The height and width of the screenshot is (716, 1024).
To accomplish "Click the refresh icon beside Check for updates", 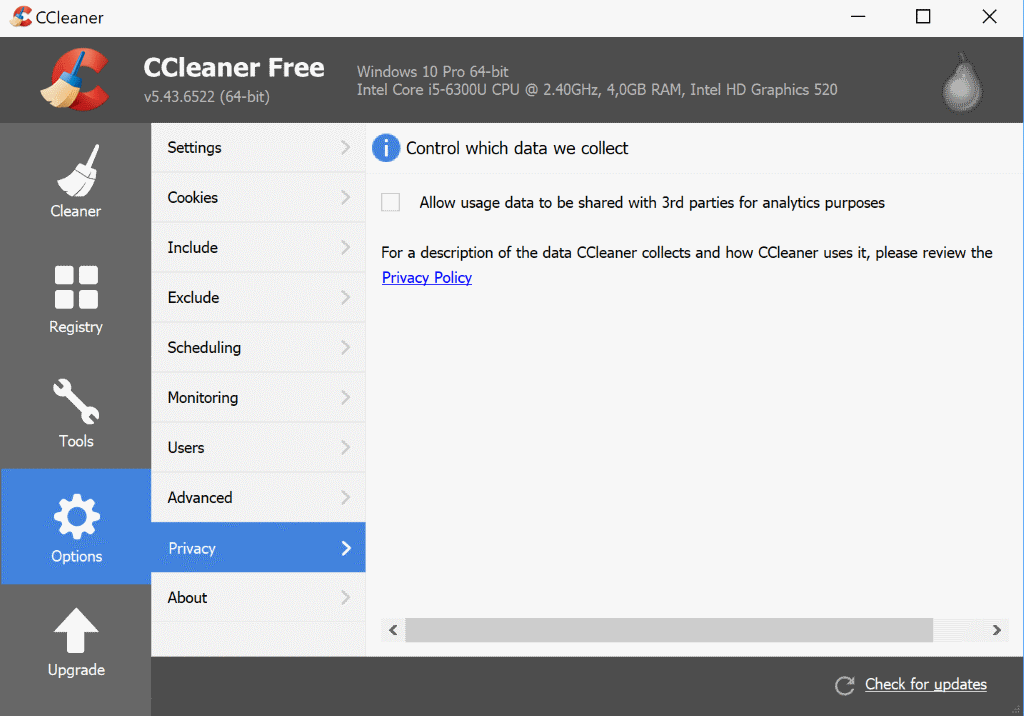I will tap(844, 685).
